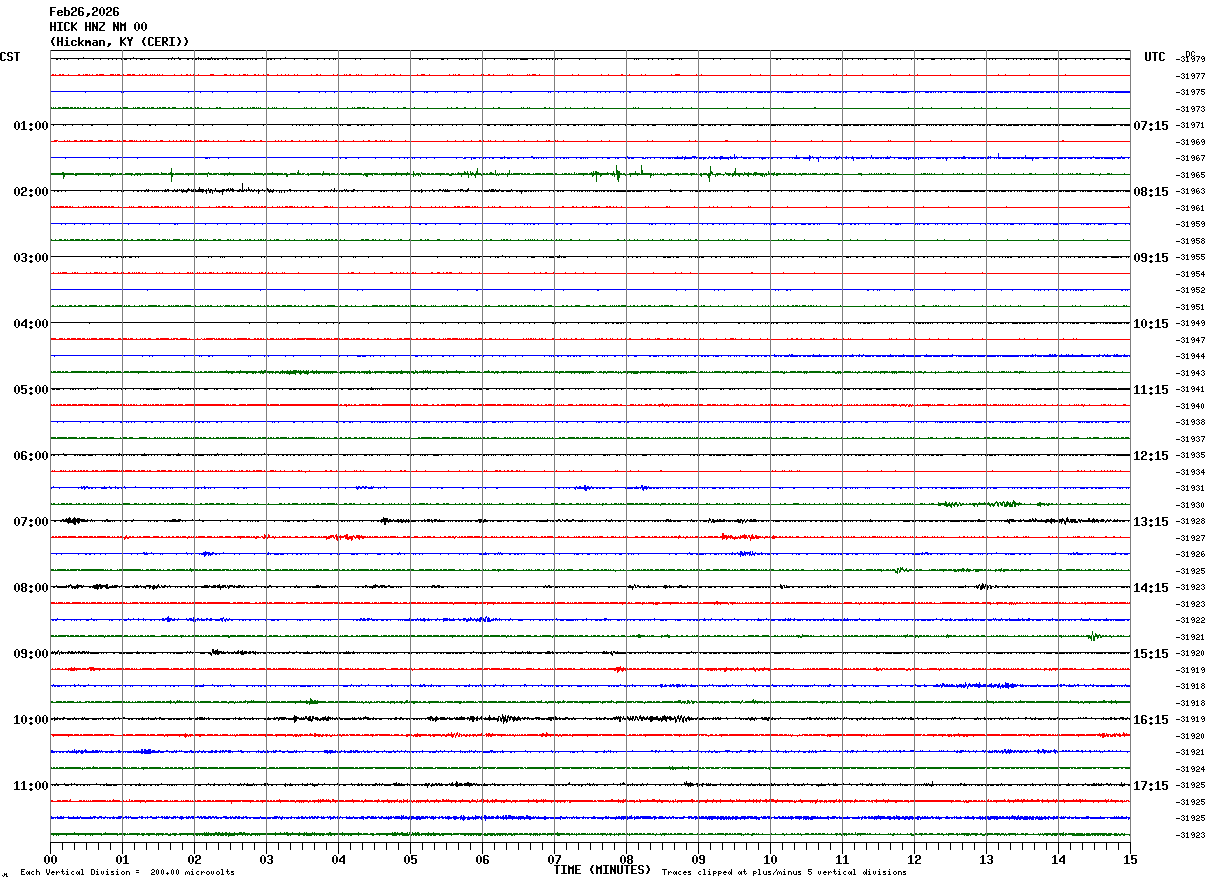Click 'Each Vertical Division = 200.00 microvolts' note
Screen dimensions: 1210x886
pos(127,873)
